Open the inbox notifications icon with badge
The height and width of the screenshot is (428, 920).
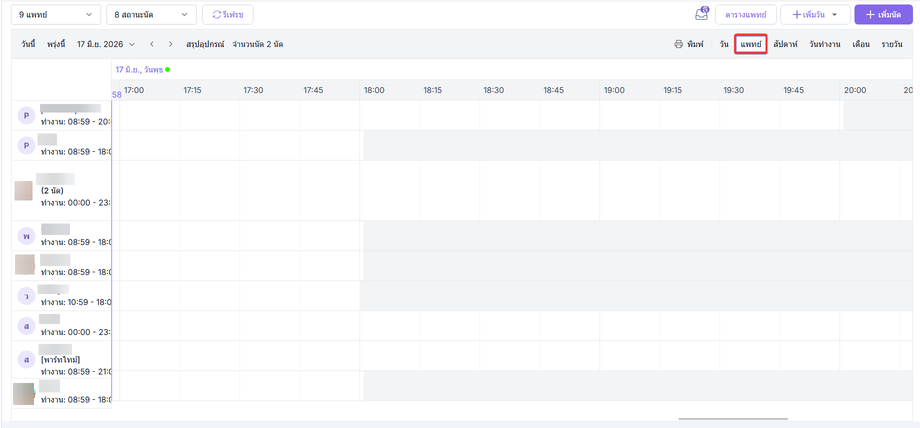point(702,15)
